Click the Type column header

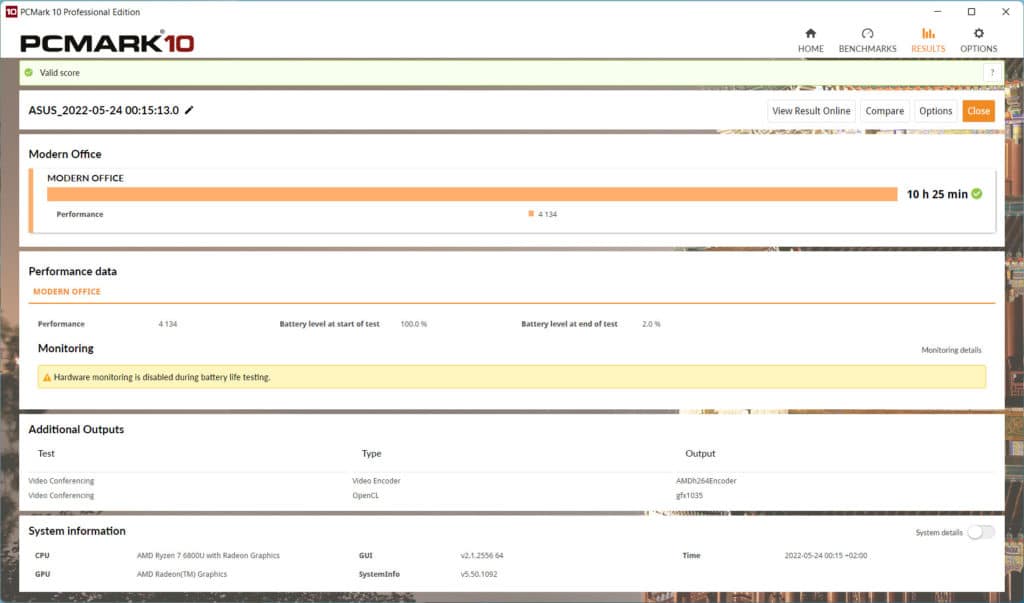(x=372, y=453)
